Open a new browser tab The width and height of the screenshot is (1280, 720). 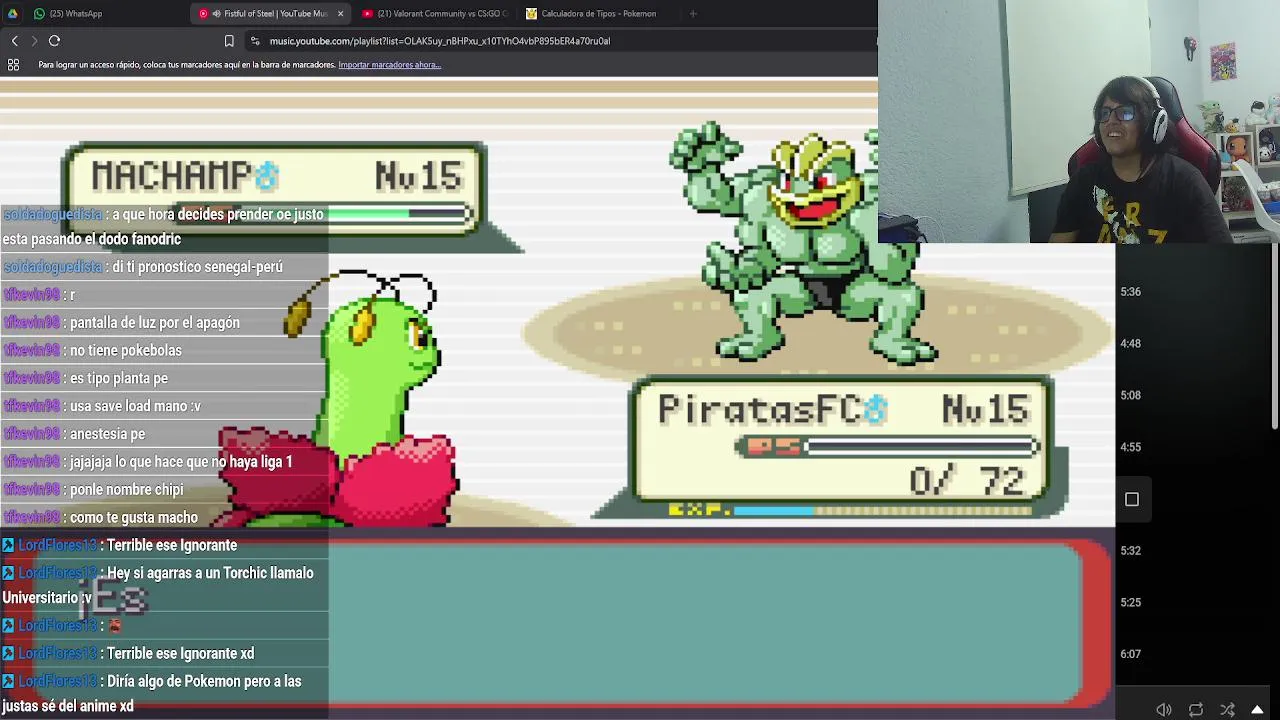click(693, 13)
